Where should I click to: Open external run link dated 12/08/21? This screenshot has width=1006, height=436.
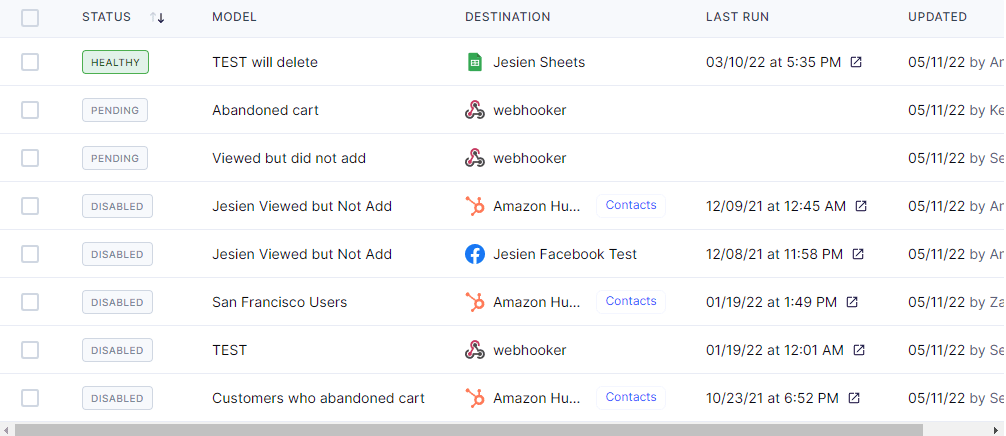(x=857, y=254)
